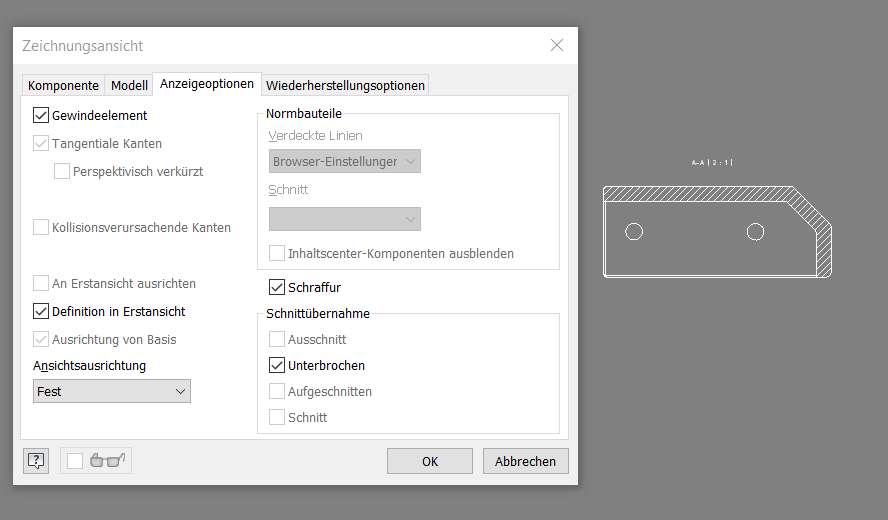Enable Kollisionsverursachende Kanten checkbox
The image size is (888, 520).
41,227
